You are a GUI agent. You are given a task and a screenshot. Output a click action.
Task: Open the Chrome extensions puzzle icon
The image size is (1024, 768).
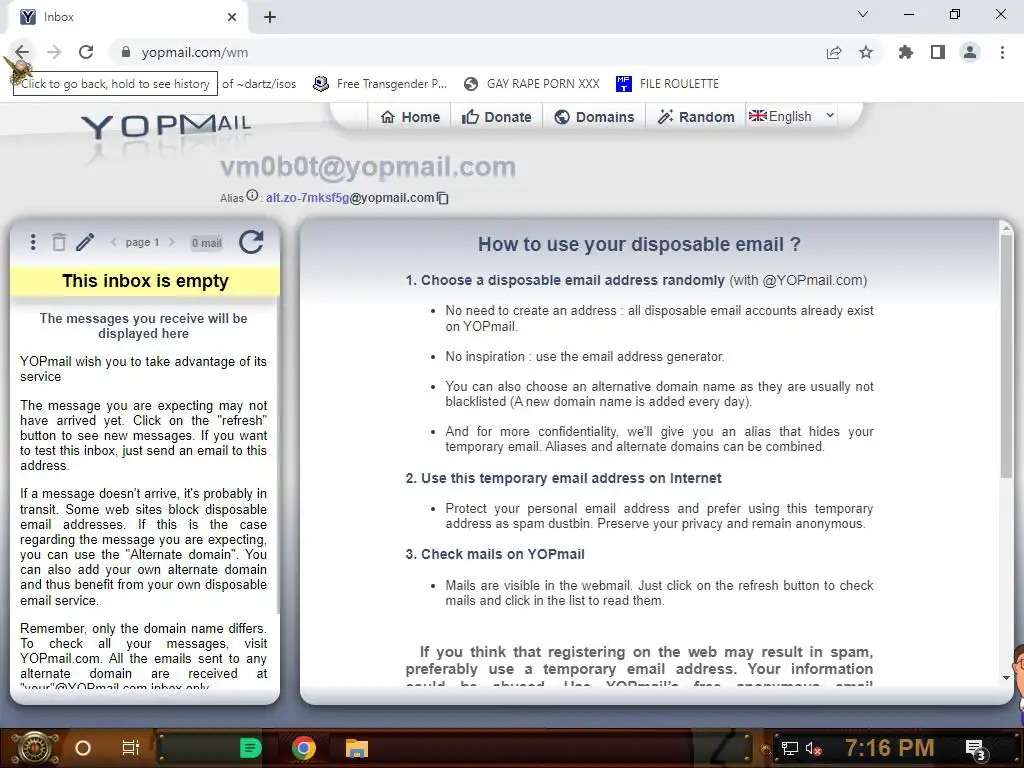tap(906, 52)
